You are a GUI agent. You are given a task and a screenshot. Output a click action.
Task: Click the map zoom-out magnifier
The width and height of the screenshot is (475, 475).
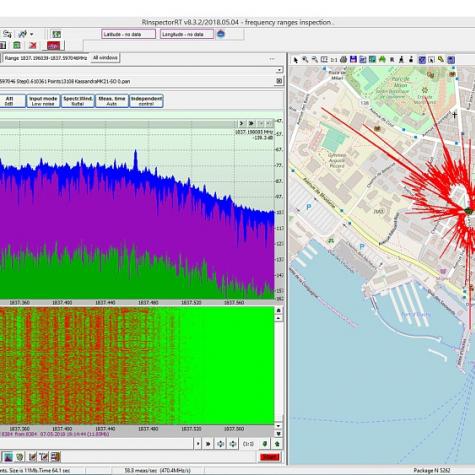point(314,60)
